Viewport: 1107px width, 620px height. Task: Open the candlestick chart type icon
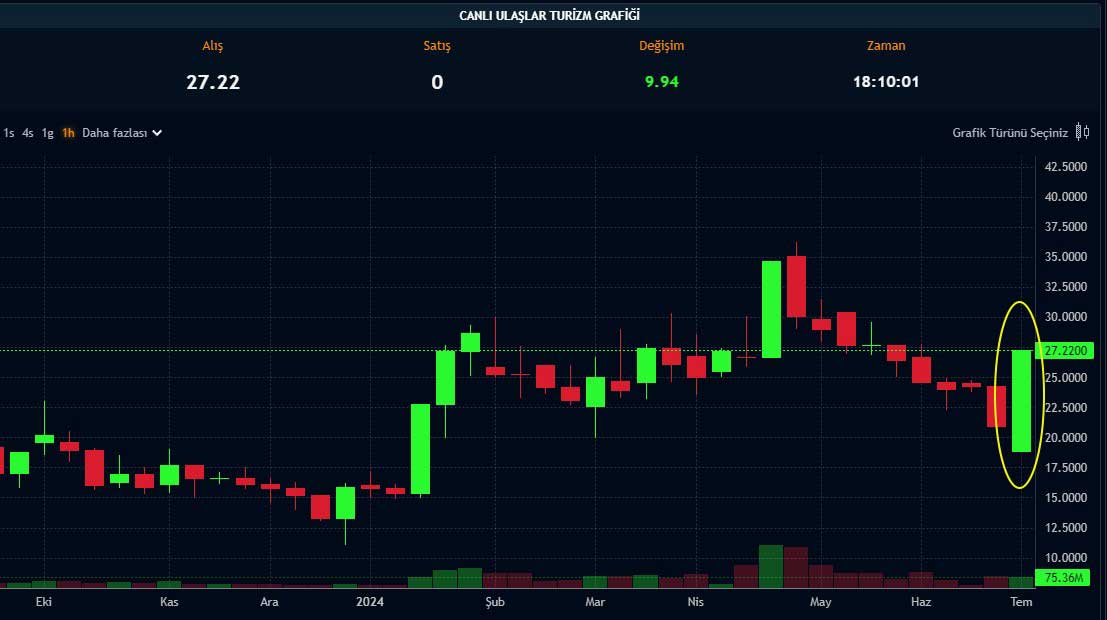click(x=1082, y=132)
